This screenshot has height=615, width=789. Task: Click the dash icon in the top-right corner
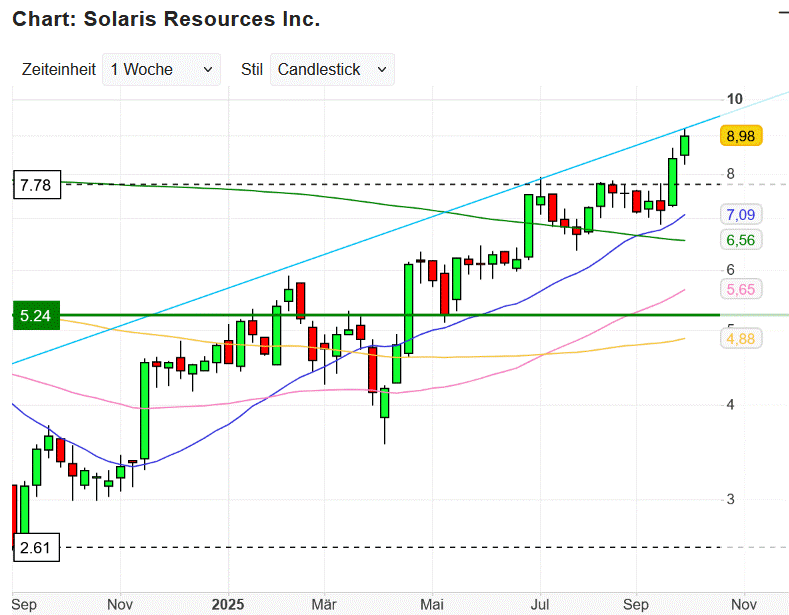click(781, 10)
